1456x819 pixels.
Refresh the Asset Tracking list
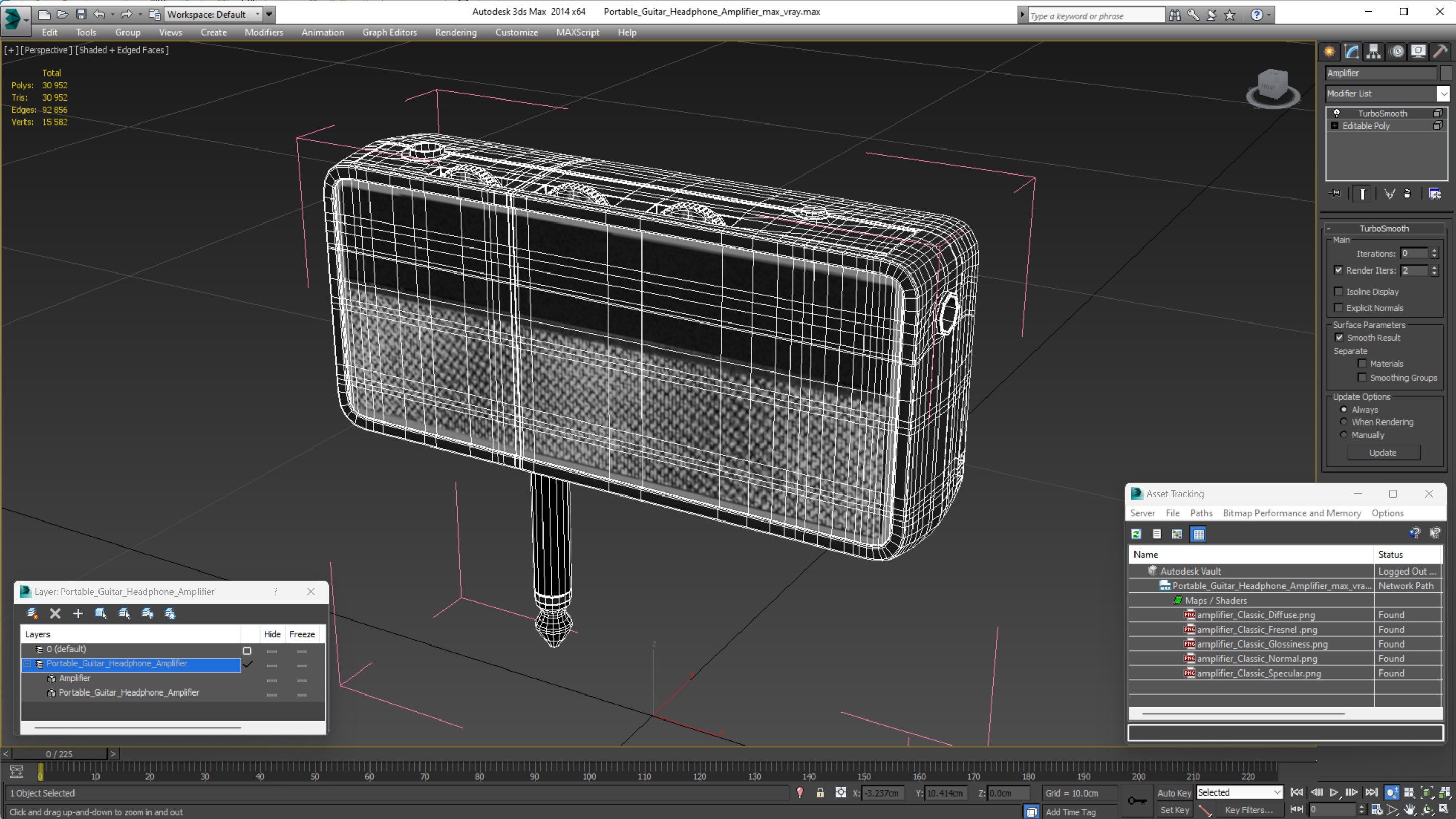(1136, 534)
